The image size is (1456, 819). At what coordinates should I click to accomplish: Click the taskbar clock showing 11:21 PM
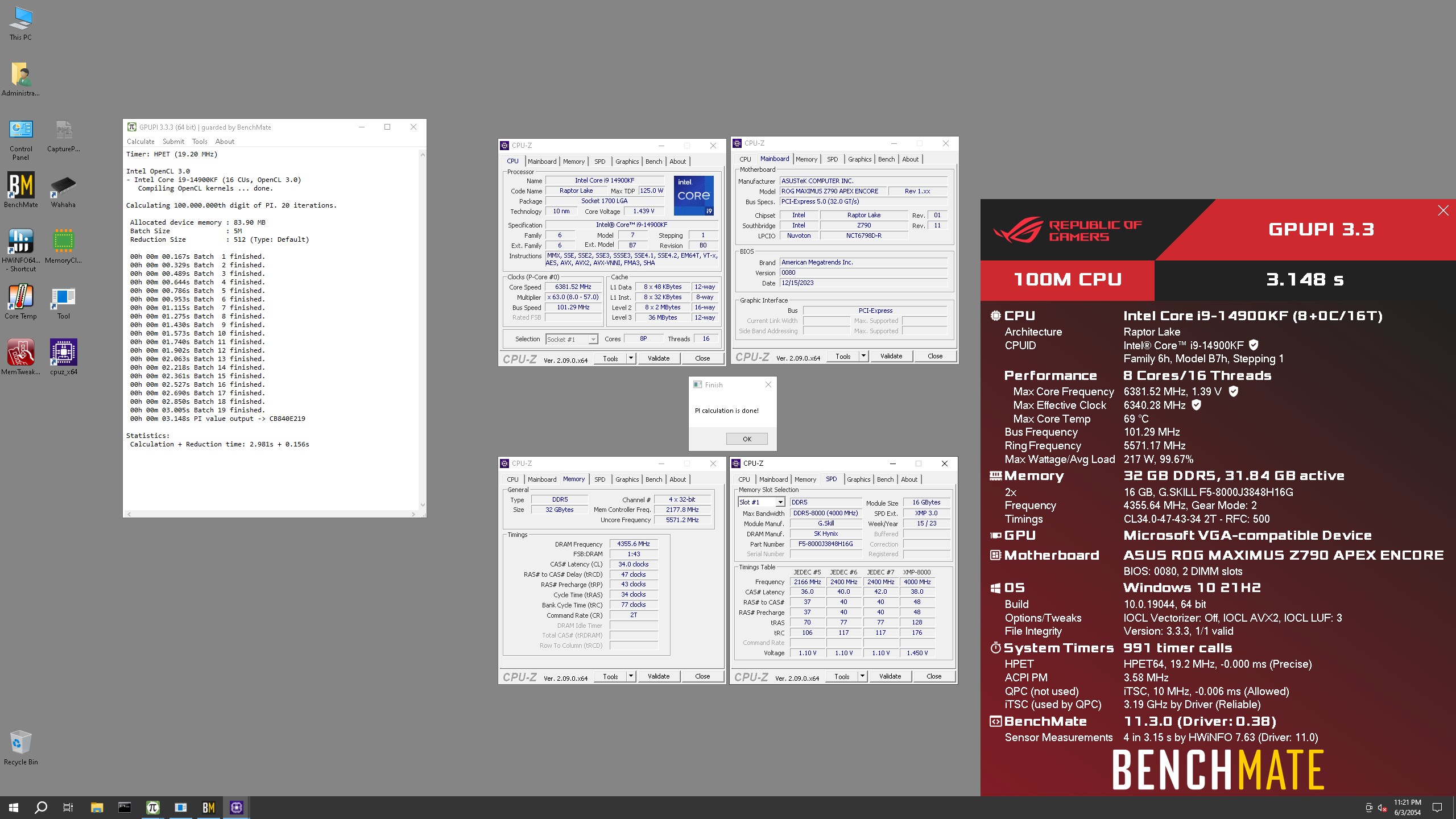coord(1407,808)
